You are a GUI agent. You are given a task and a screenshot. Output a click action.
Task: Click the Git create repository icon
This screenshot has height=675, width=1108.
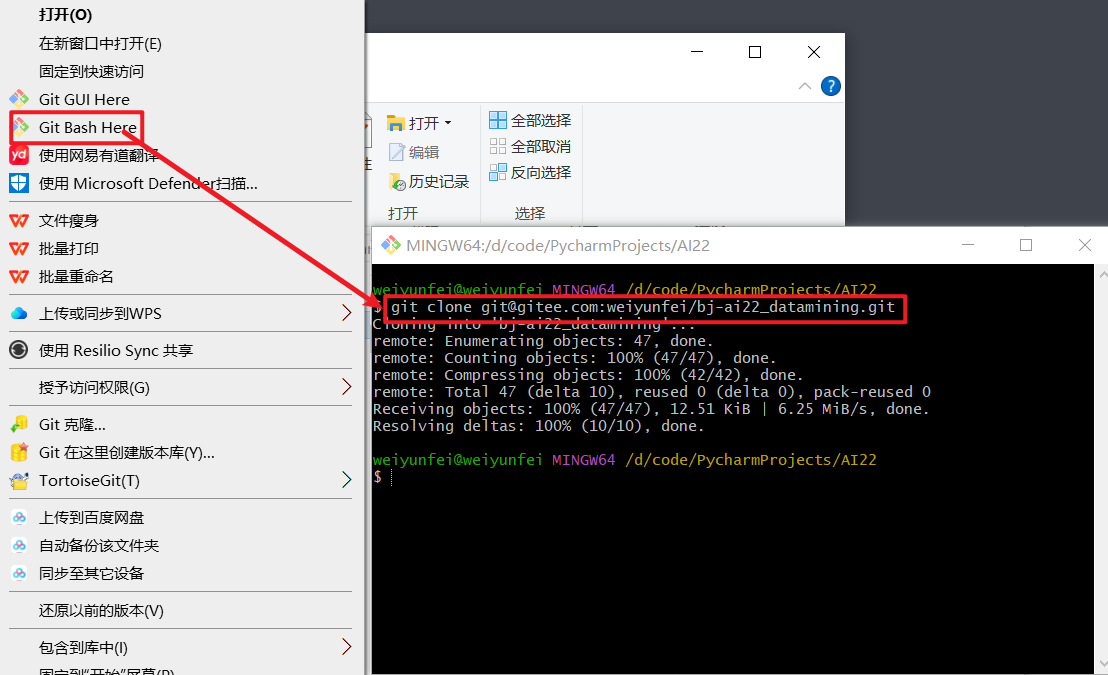[x=19, y=452]
